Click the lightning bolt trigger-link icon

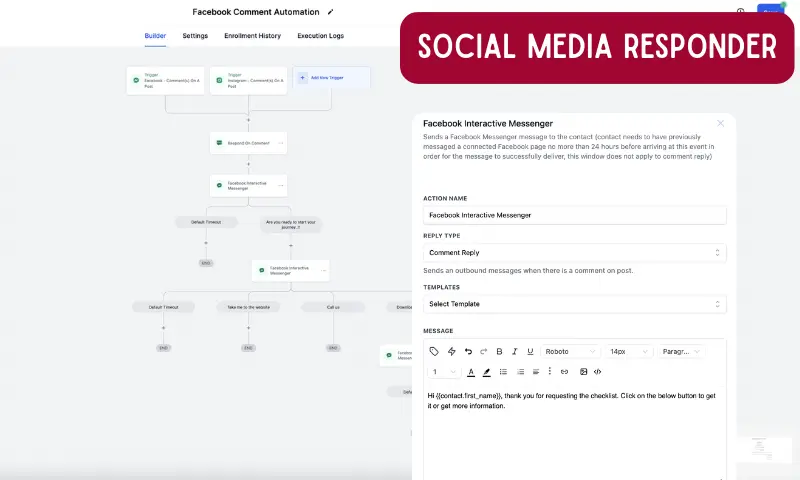[x=451, y=352]
